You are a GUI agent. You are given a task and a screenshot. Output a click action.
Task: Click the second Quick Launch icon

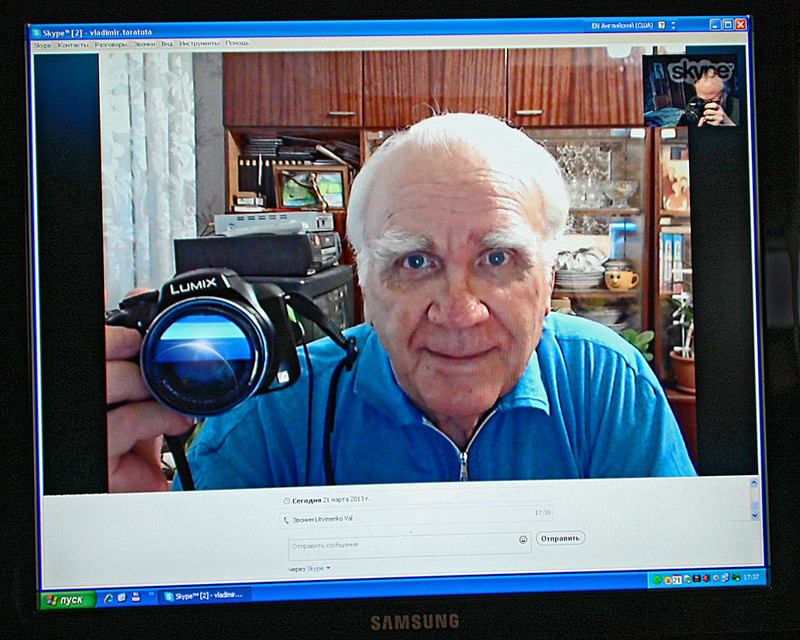pyautogui.click(x=122, y=598)
